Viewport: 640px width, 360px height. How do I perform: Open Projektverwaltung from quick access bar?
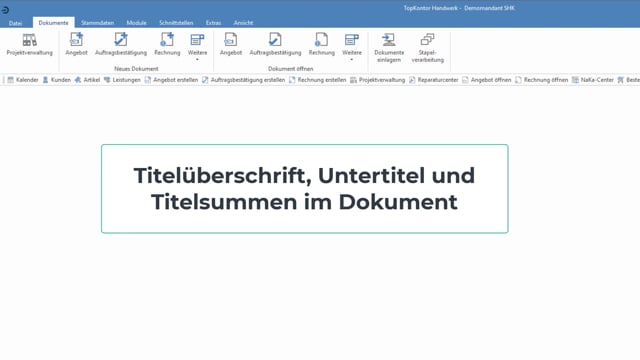378,80
